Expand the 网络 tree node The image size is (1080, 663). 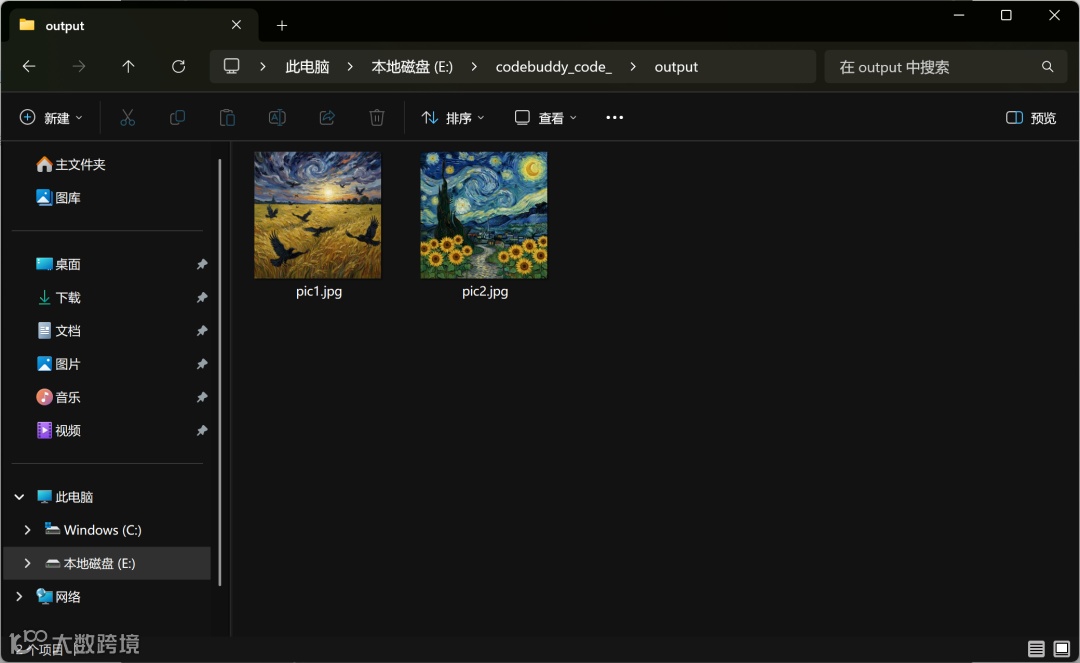click(19, 596)
